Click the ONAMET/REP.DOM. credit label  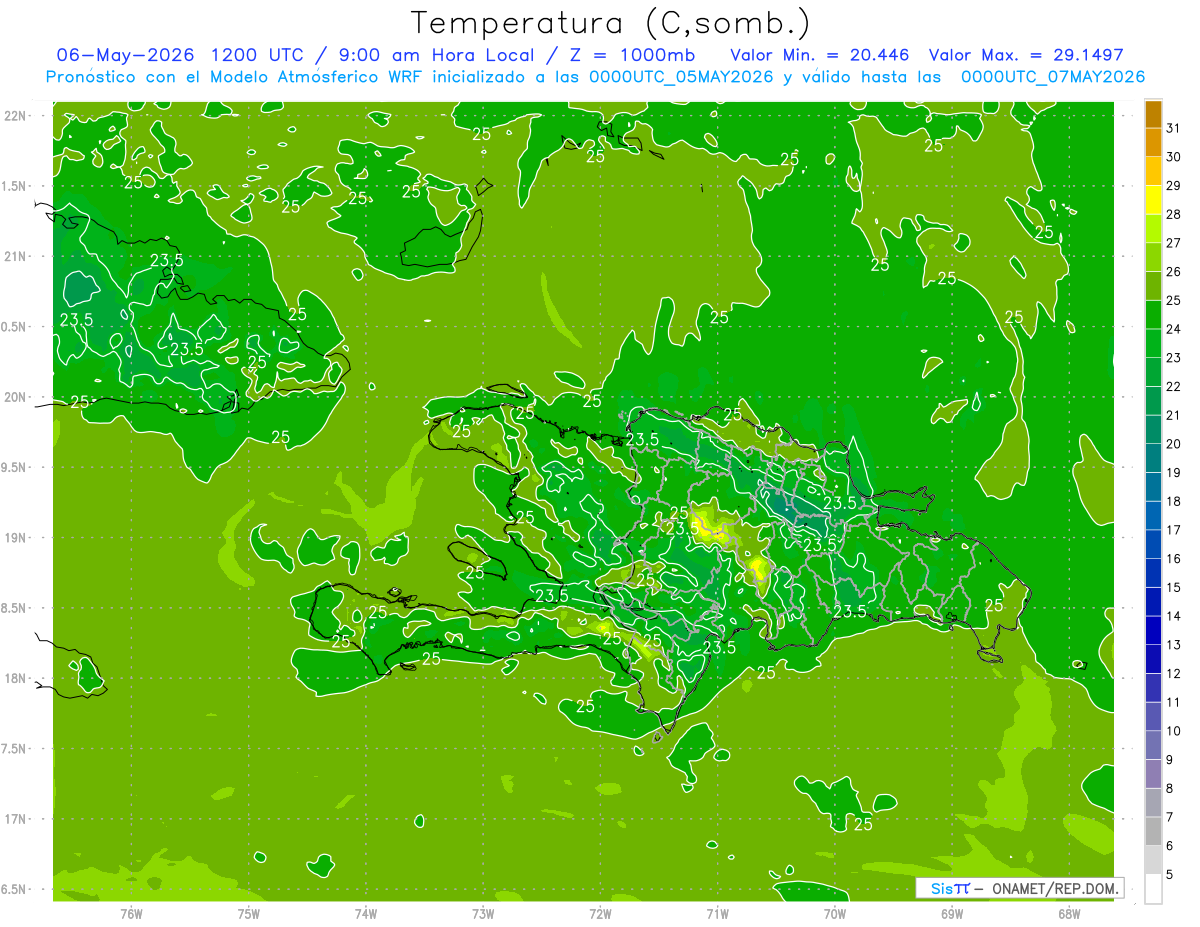click(x=1054, y=888)
